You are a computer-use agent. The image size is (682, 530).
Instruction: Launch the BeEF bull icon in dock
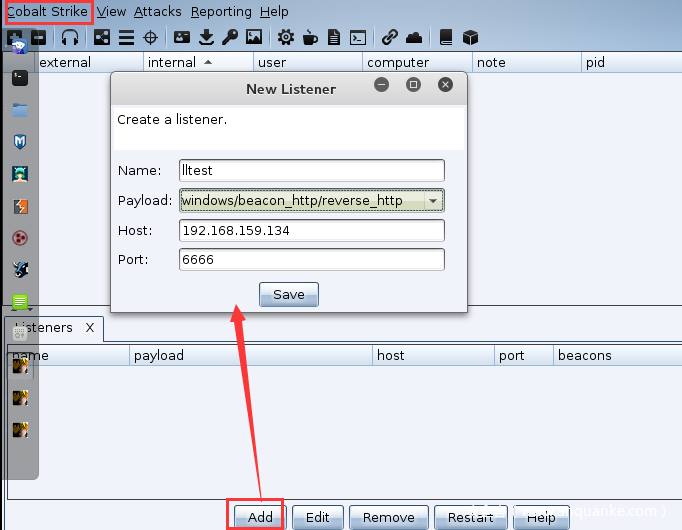click(x=20, y=270)
